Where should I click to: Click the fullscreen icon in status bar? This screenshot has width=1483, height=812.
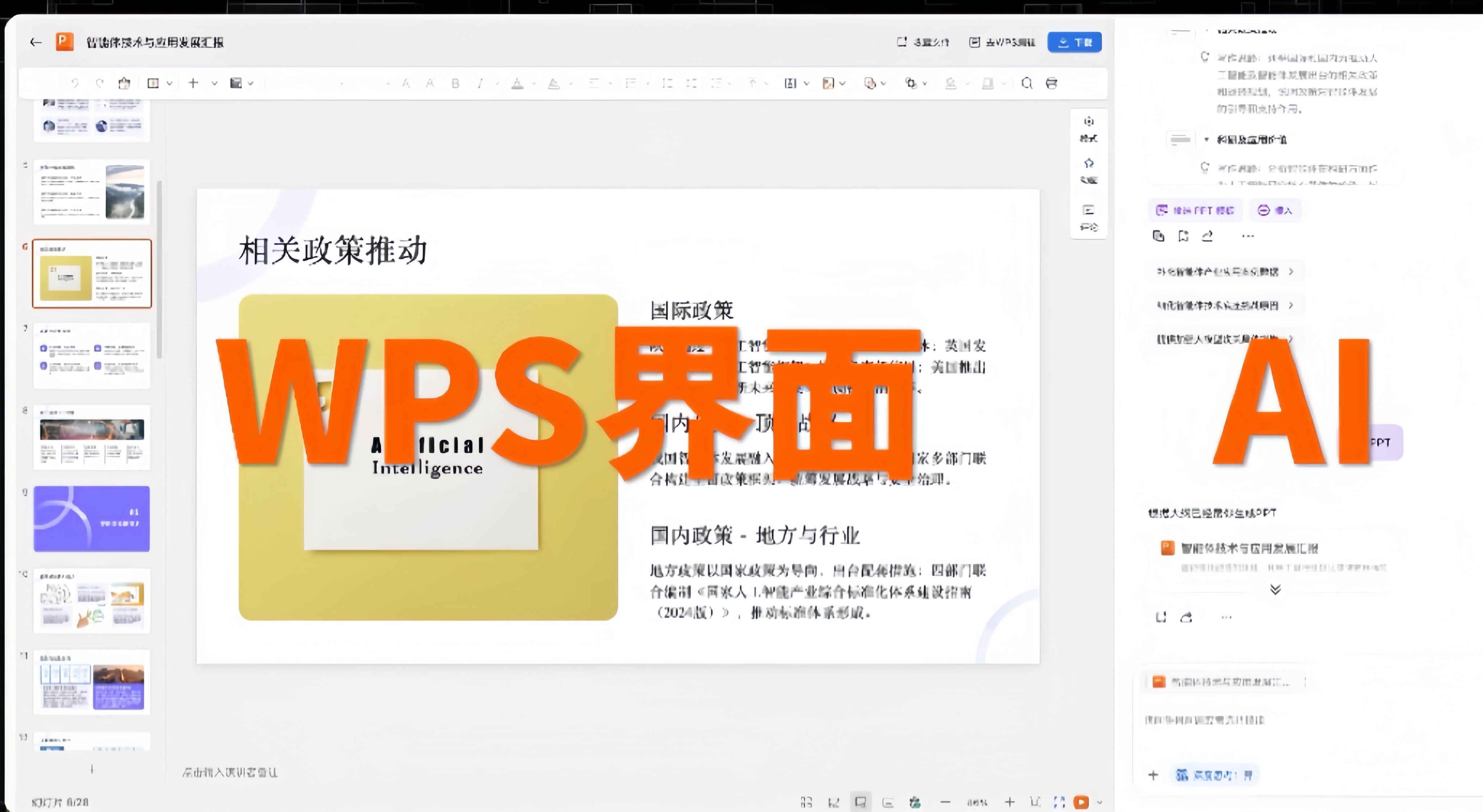pyautogui.click(x=1059, y=802)
